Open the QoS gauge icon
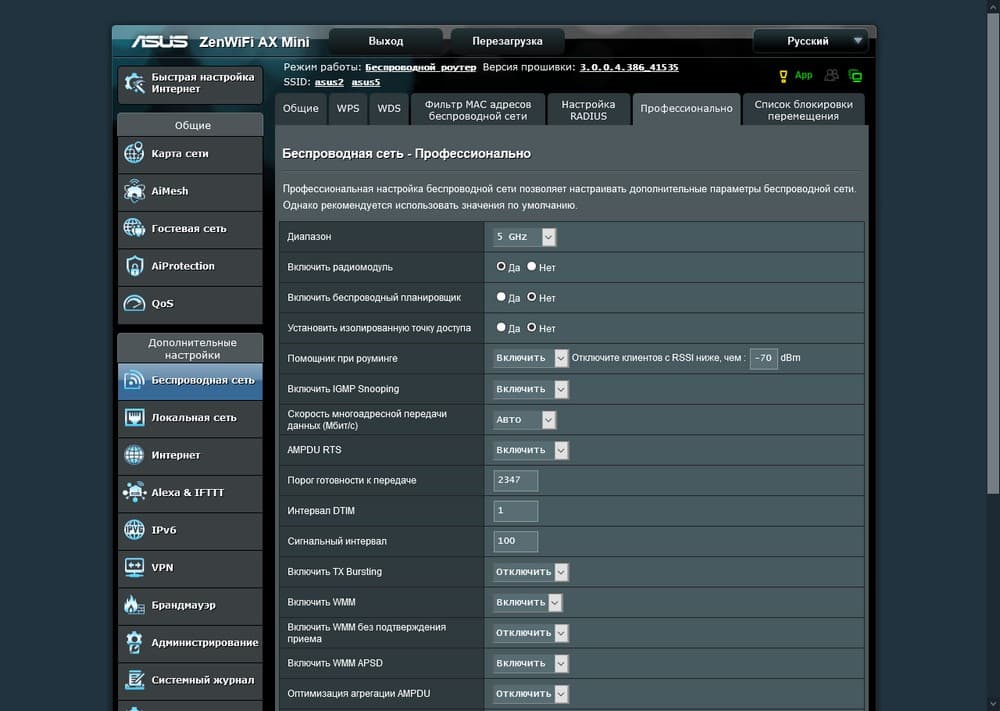1000x711 pixels. pos(134,304)
